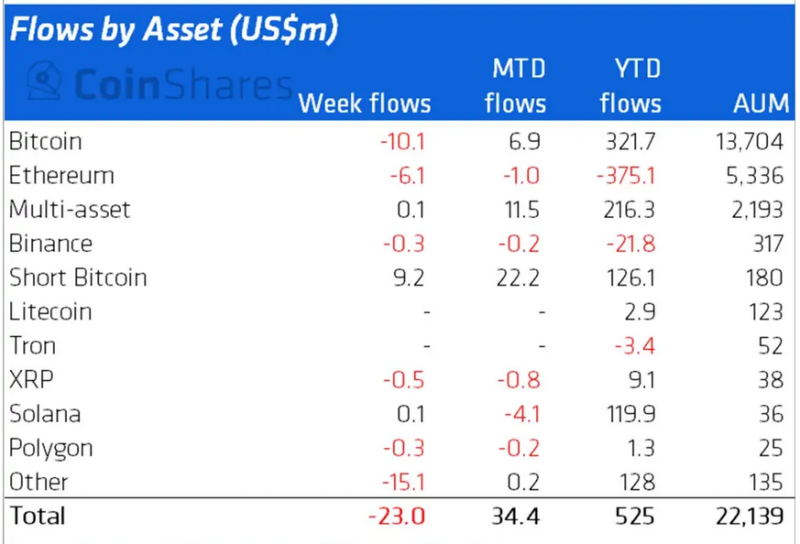Select the Week flows column header

point(365,104)
